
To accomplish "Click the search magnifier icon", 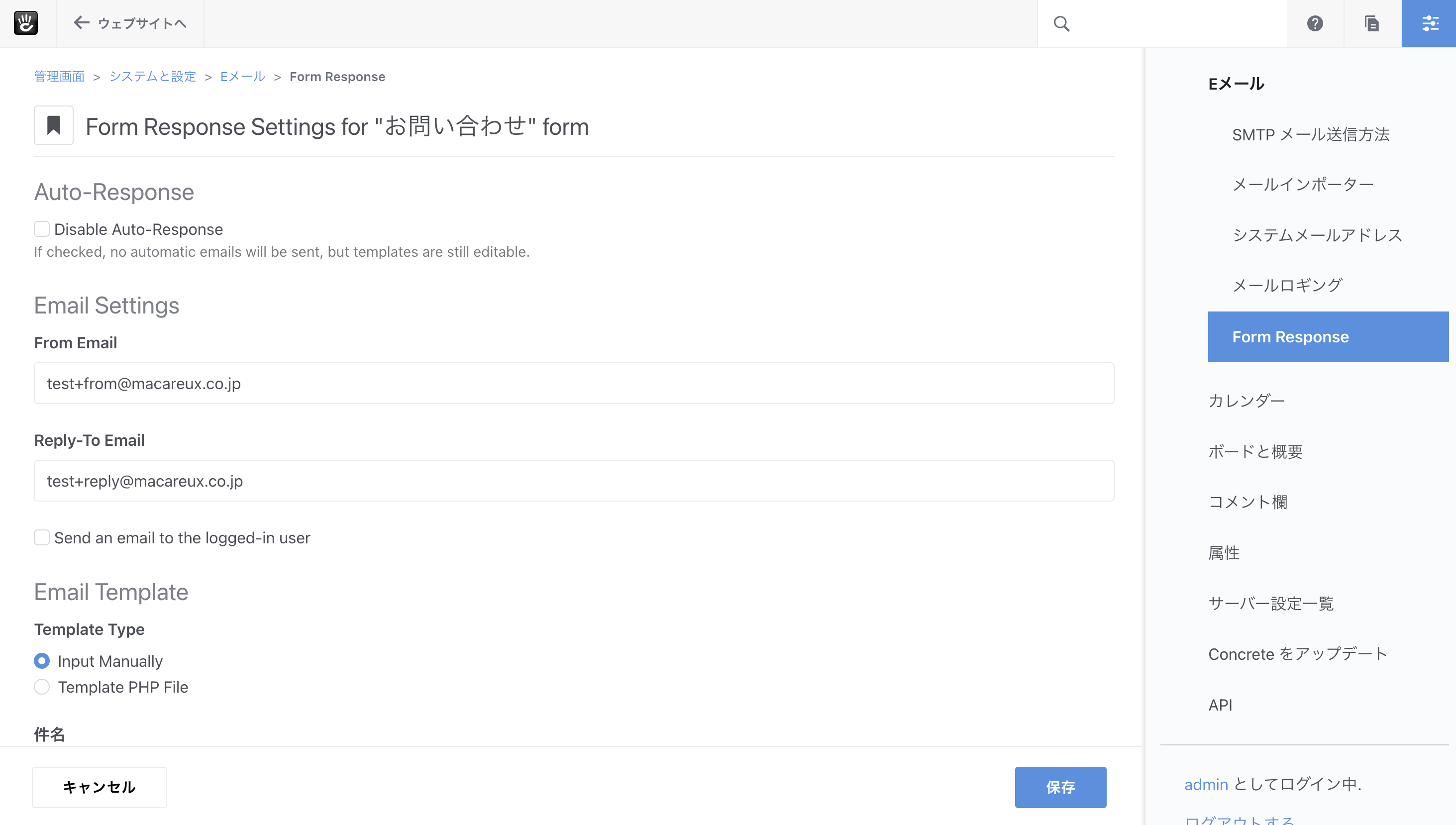I will click(x=1061, y=23).
